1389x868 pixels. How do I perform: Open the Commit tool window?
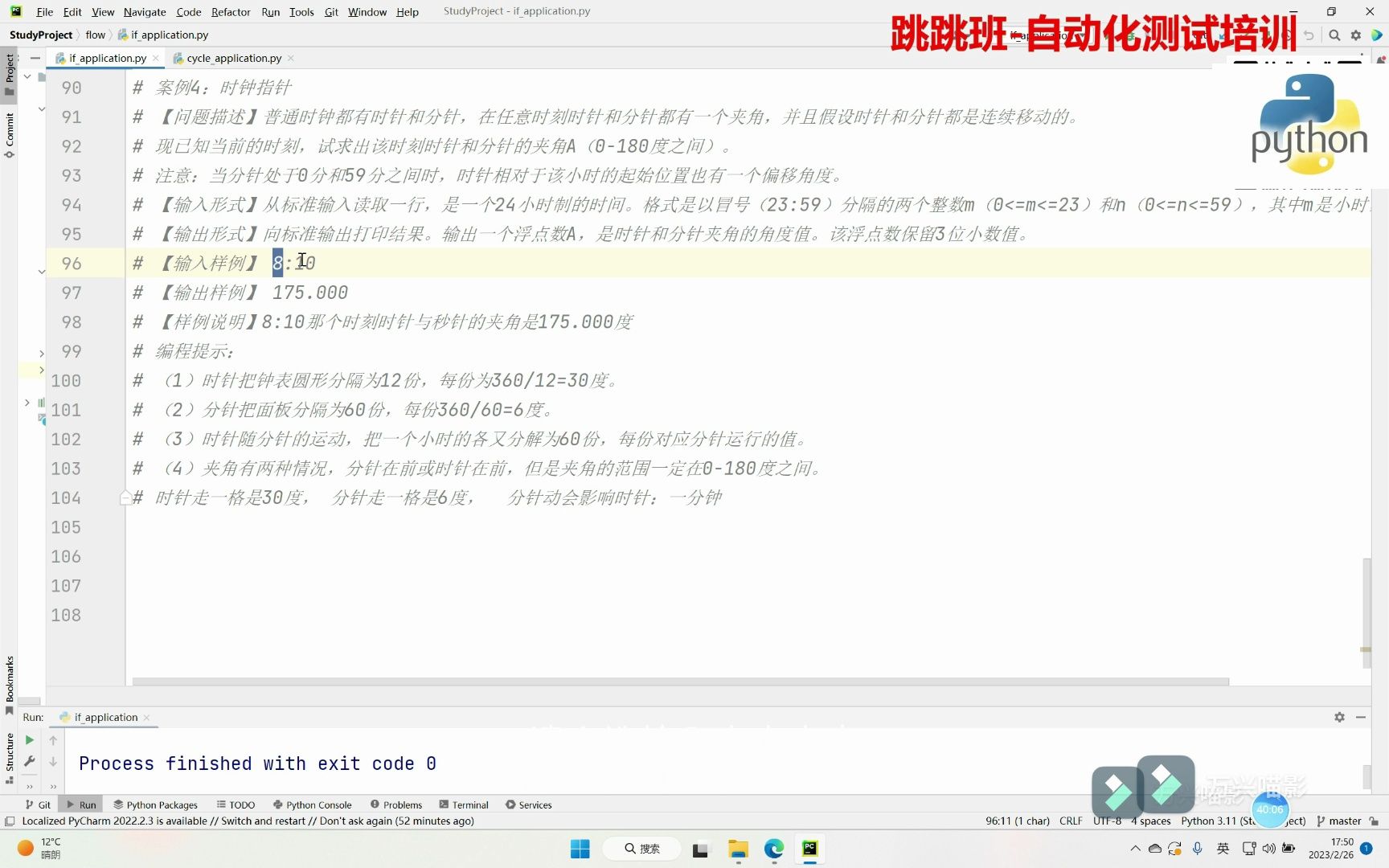point(10,135)
